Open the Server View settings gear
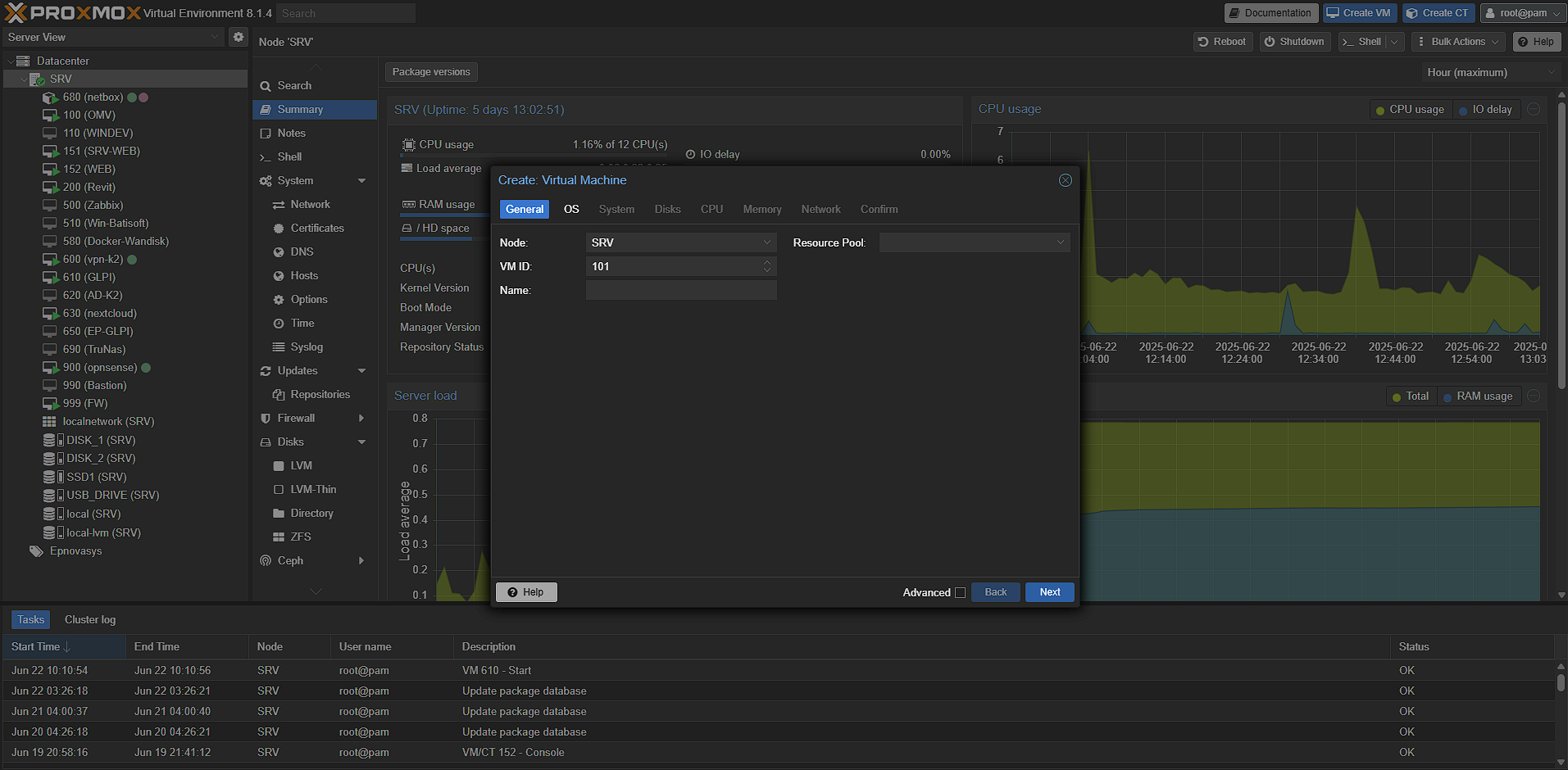1568x770 pixels. tap(238, 37)
